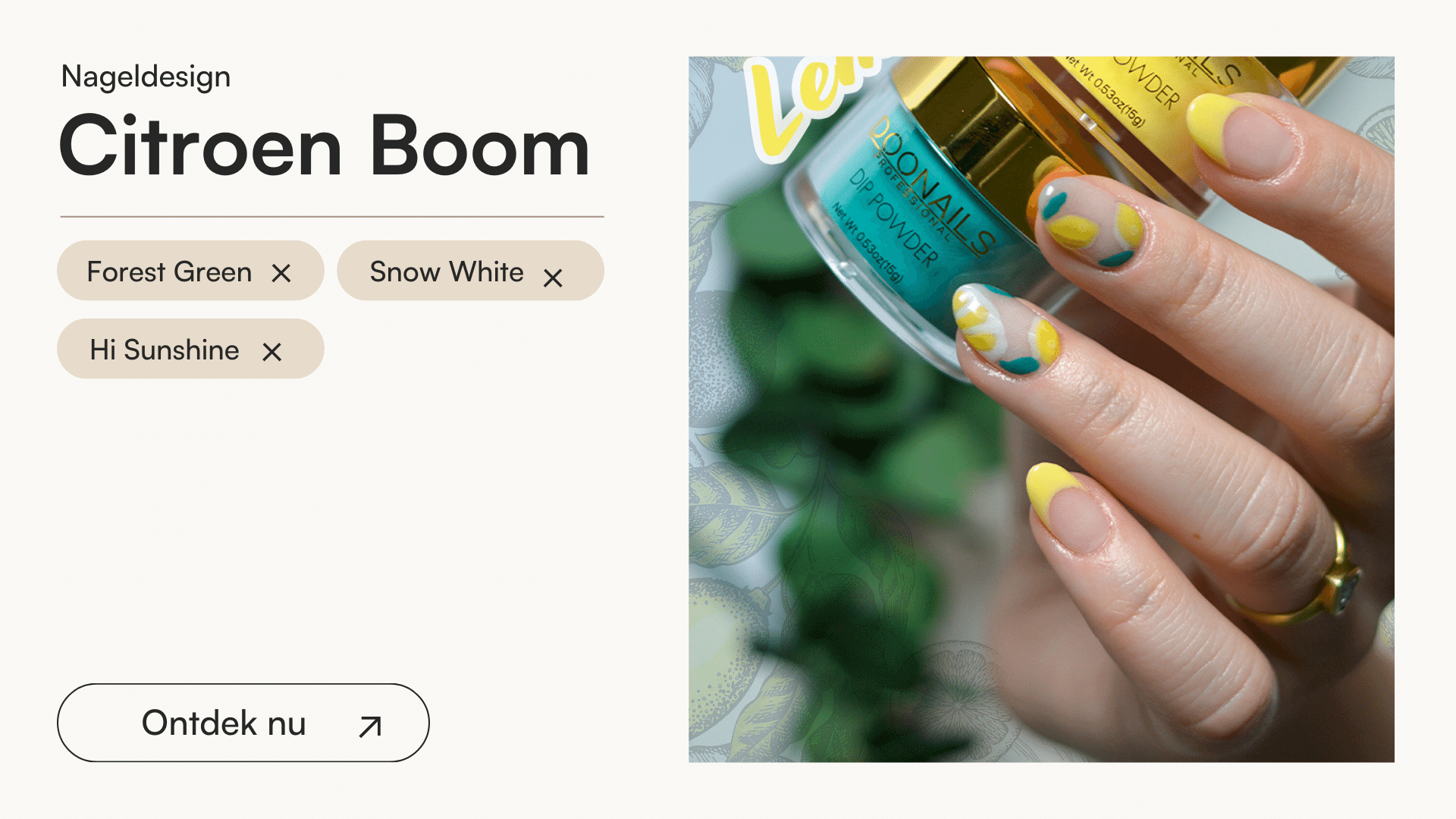Remove the Hi Sunshine tag via its X
This screenshot has width=1456, height=819.
pos(271,351)
